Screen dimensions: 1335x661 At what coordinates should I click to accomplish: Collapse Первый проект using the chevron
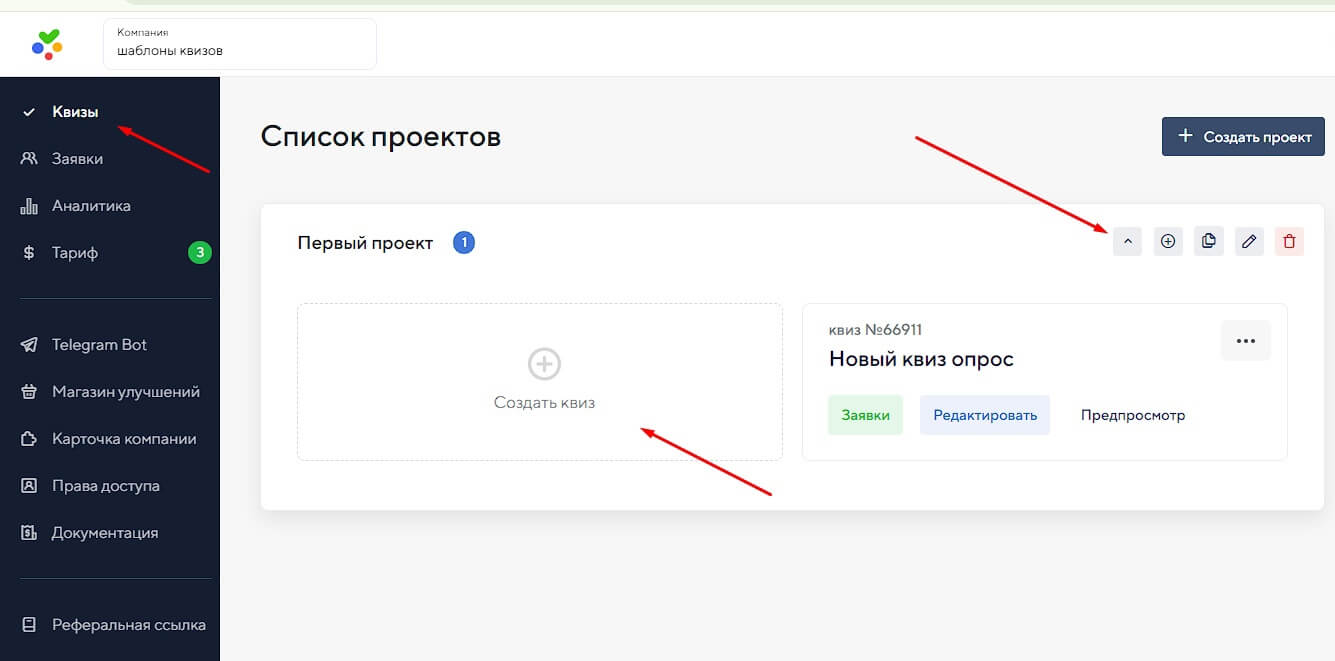[1127, 241]
